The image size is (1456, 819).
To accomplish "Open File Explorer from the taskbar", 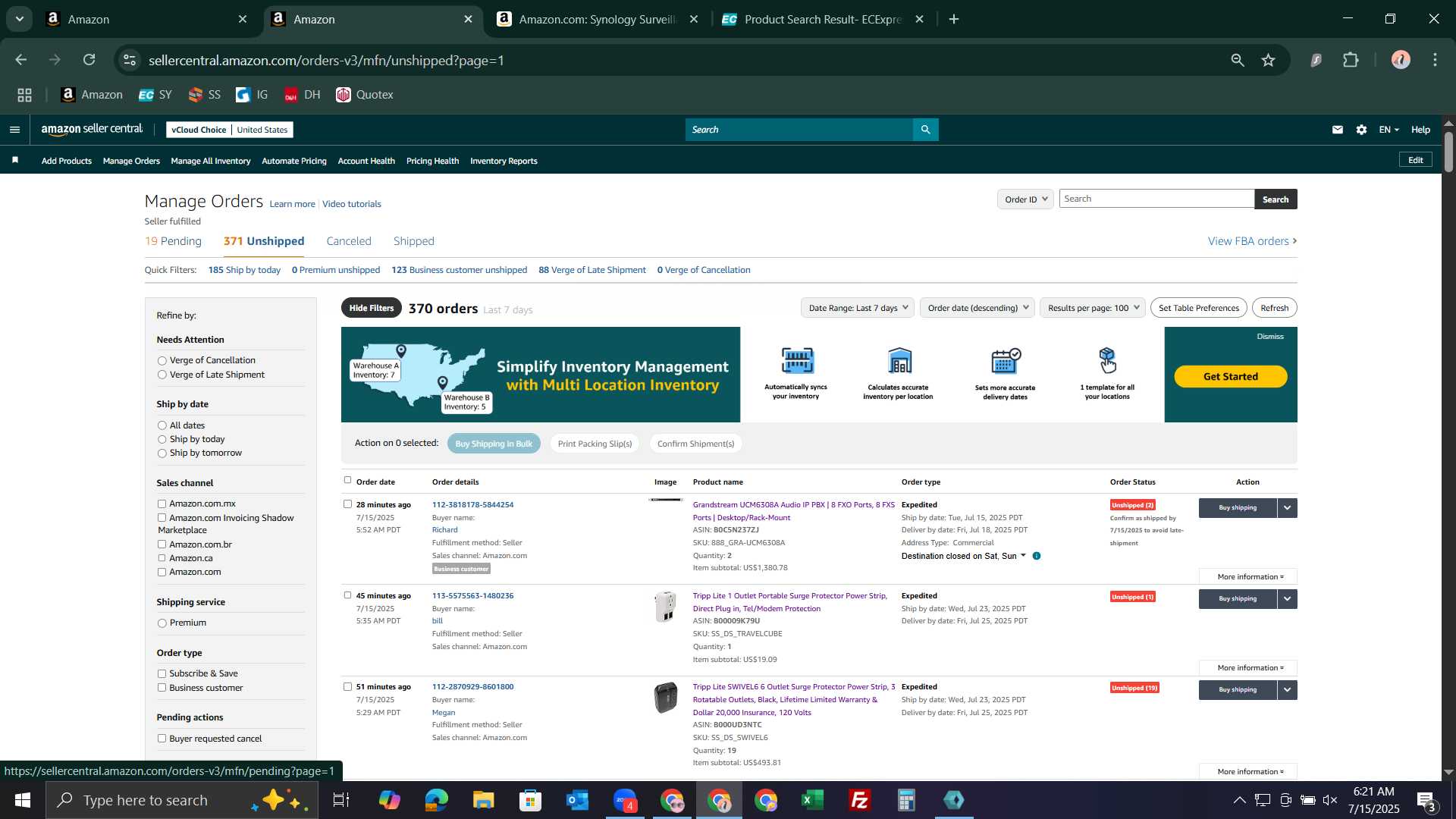I will [x=484, y=800].
